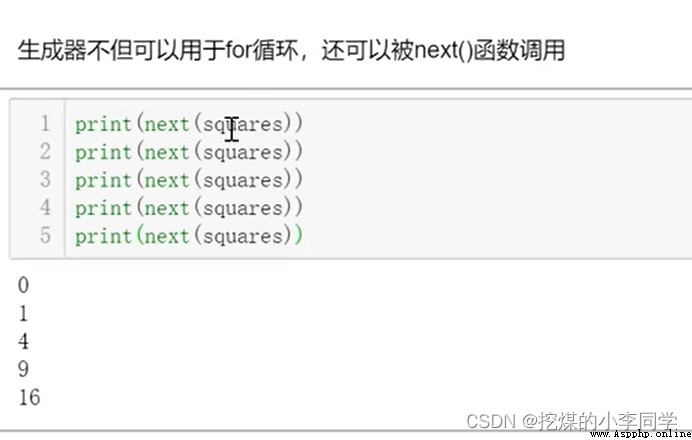This screenshot has height=440, width=692.
Task: Click code line 5 print statement
Action: tap(189, 236)
